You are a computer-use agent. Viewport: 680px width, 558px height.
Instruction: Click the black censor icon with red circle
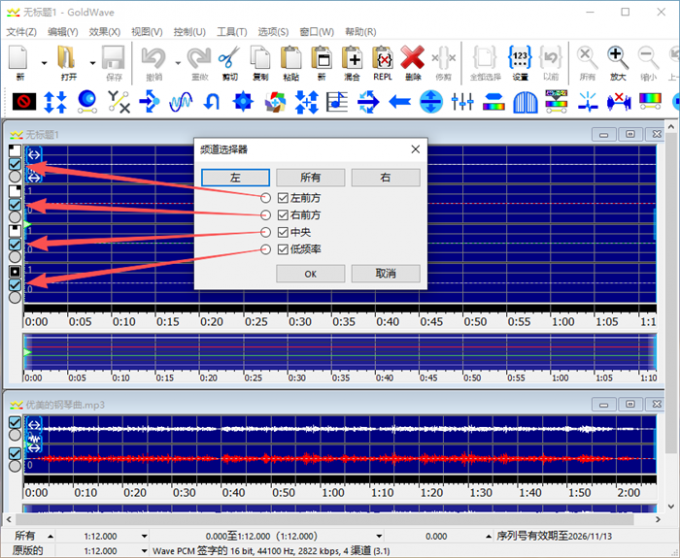(24, 102)
